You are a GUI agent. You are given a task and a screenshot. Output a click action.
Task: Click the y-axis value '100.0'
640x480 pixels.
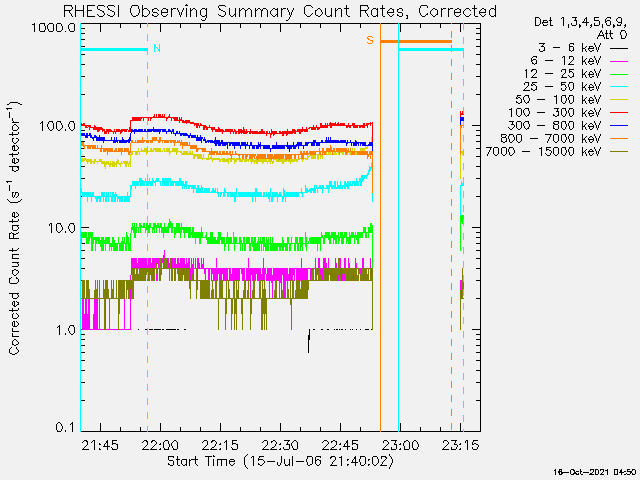pos(57,126)
